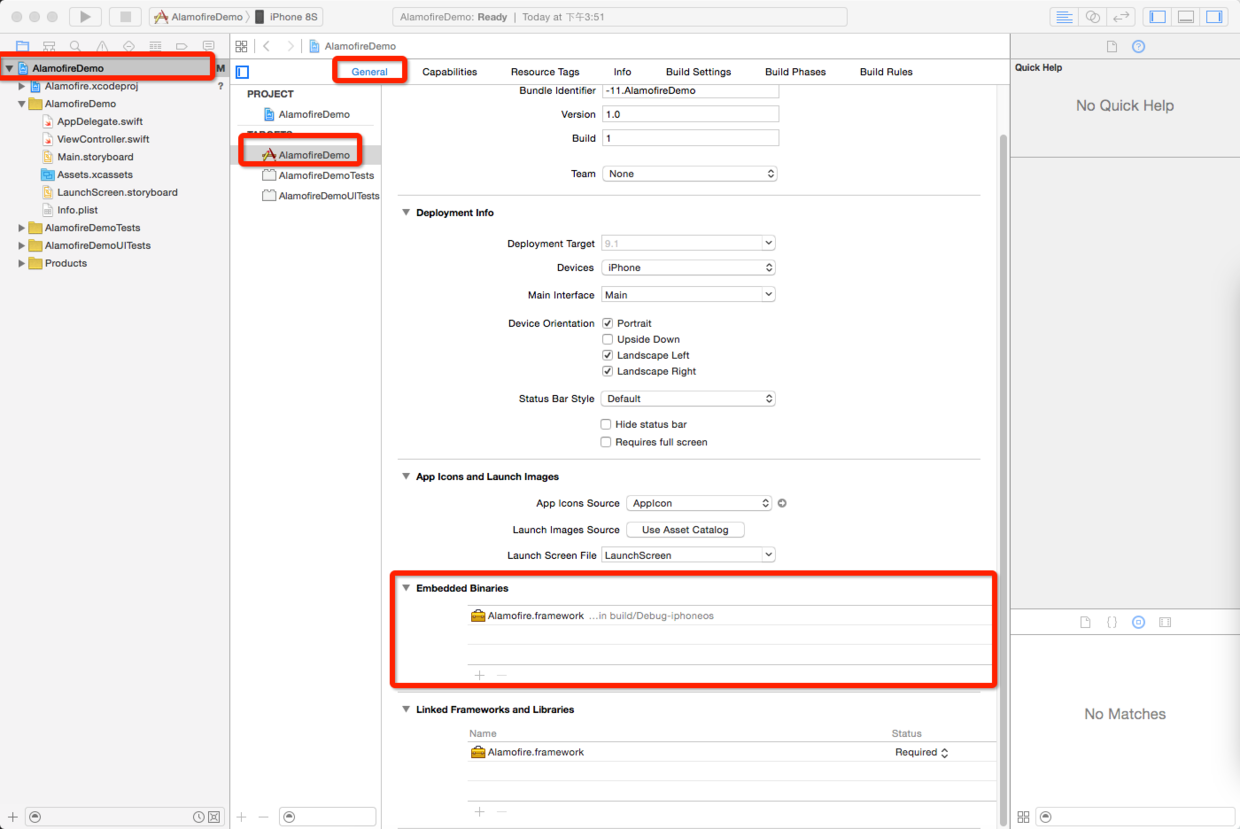
Task: Select the iPhone 8S run destination
Action: [285, 17]
